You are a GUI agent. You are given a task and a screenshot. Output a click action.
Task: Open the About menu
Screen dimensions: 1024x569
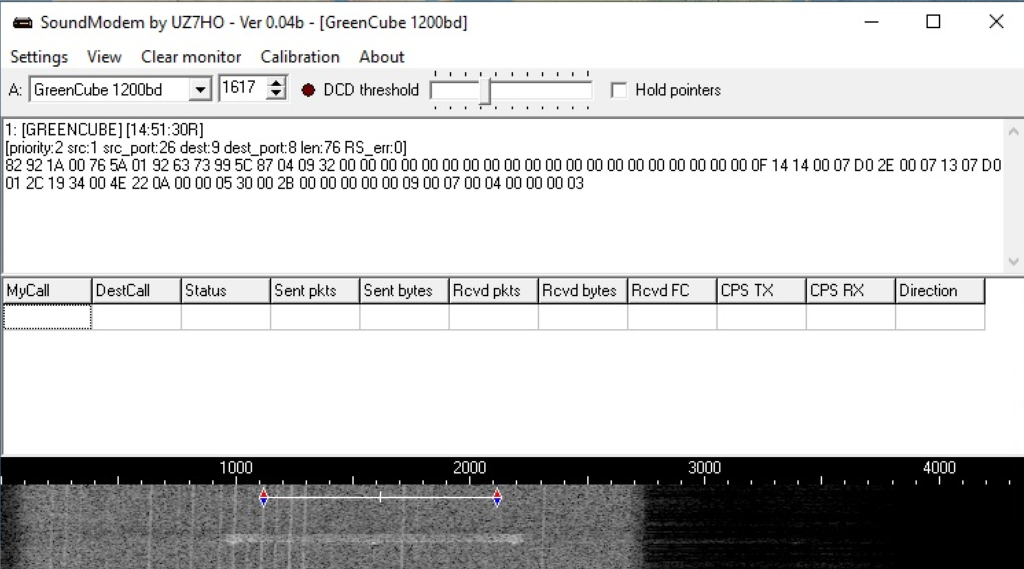pos(382,57)
